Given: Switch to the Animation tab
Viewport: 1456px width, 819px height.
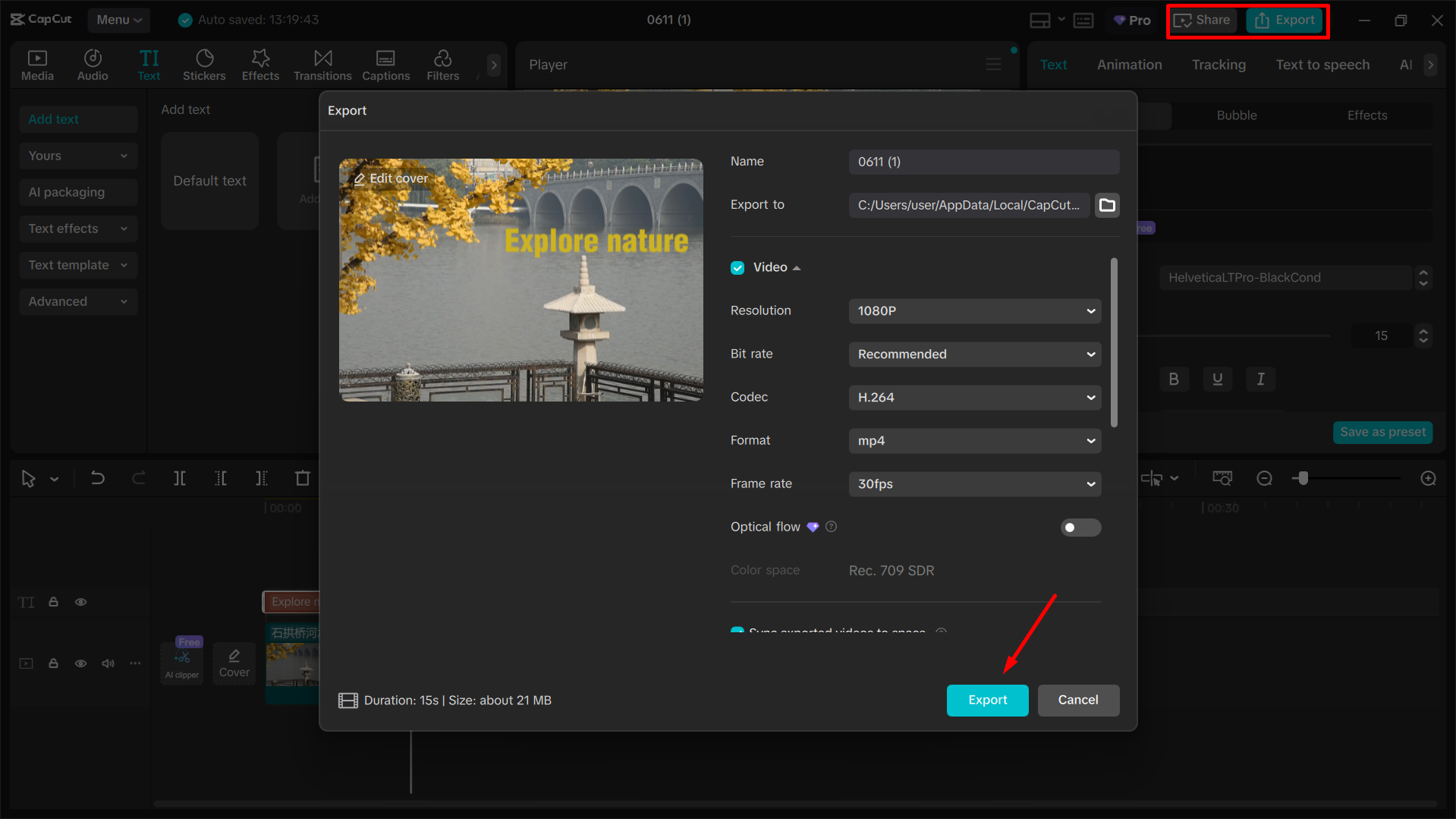Looking at the screenshot, I should [1129, 65].
